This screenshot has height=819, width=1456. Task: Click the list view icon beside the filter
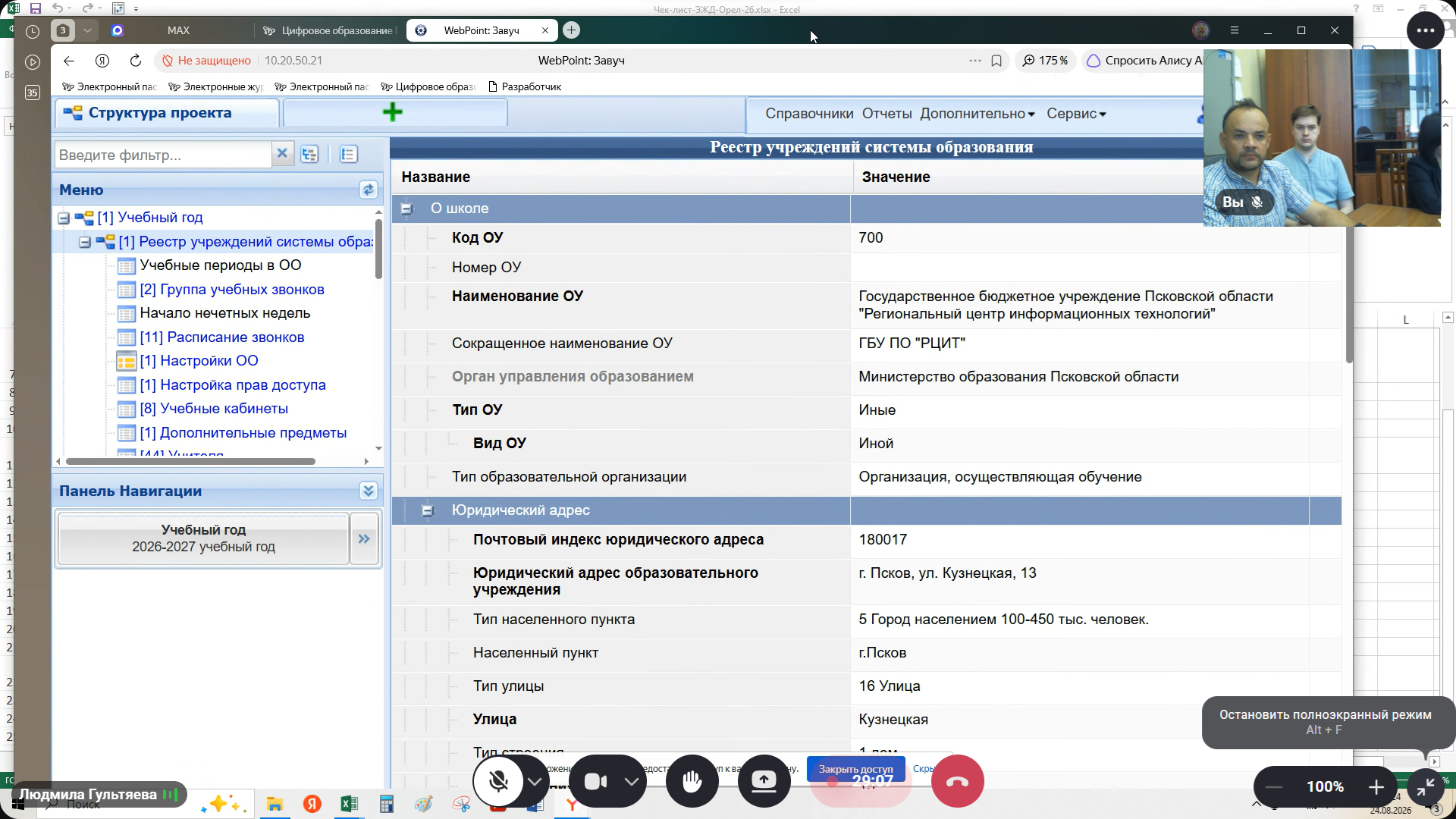[349, 155]
